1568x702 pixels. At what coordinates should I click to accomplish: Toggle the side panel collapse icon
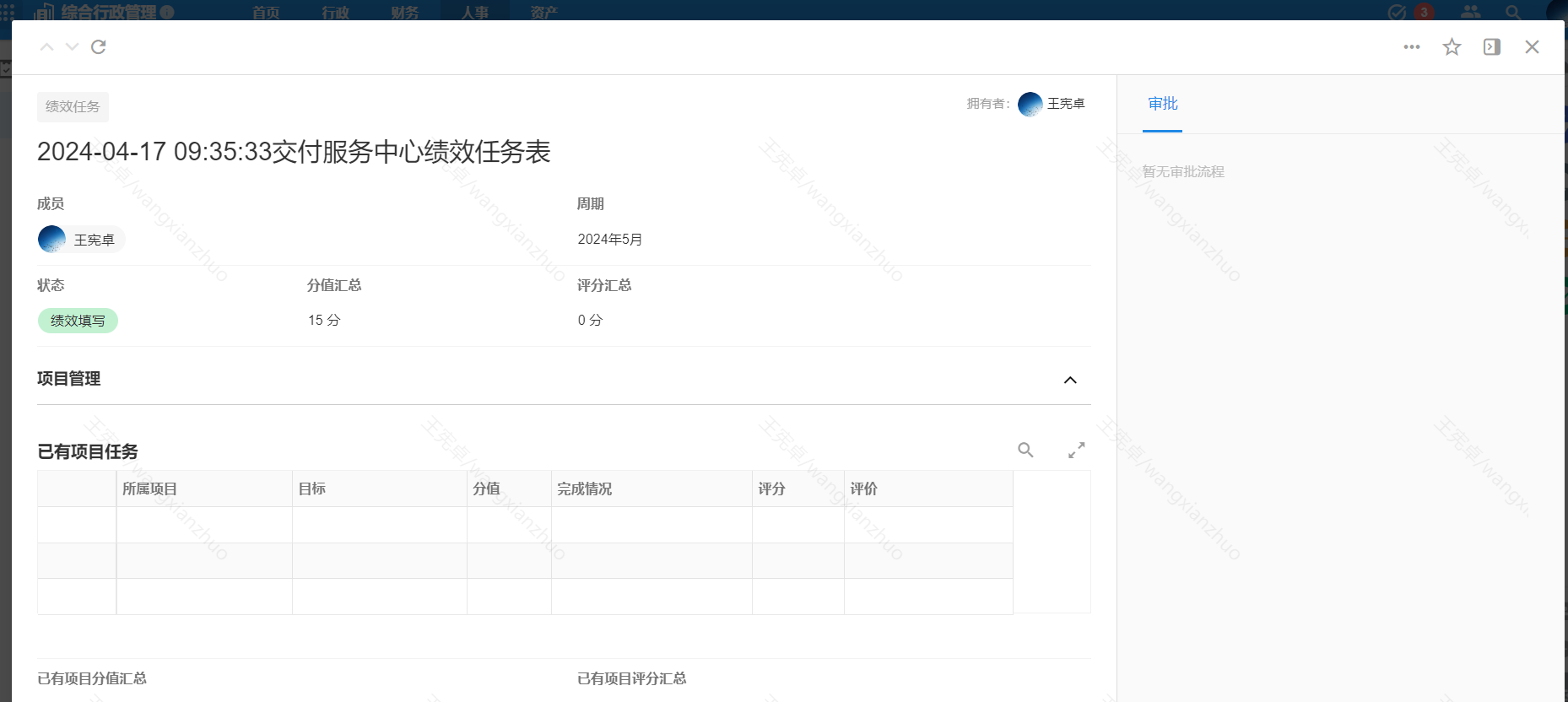[x=1492, y=47]
